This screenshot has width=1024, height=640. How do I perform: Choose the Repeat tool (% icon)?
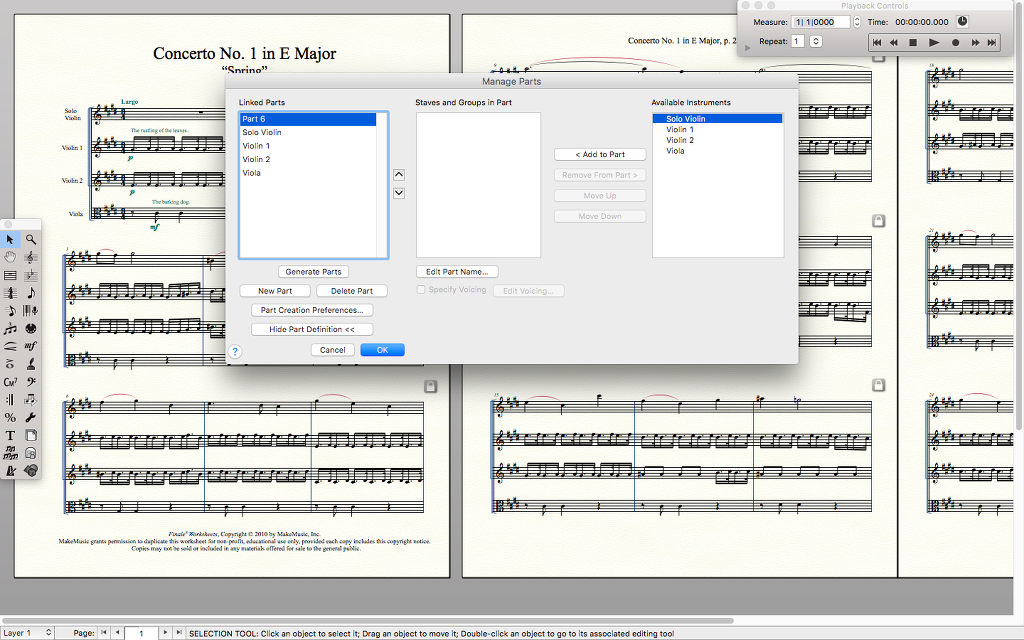10,417
